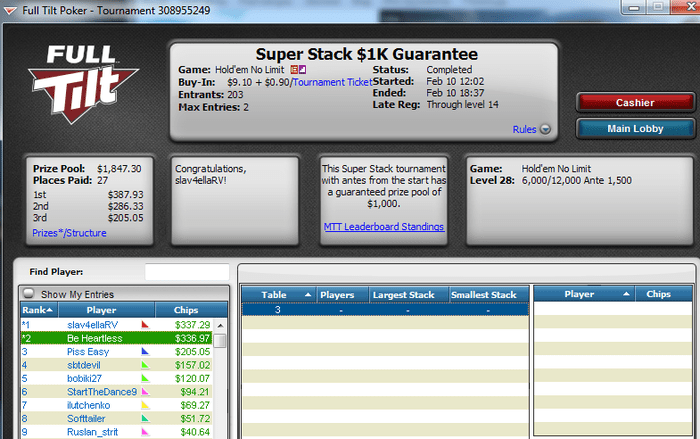Click the Smallest Stack column header
This screenshot has width=700, height=439.
(488, 295)
